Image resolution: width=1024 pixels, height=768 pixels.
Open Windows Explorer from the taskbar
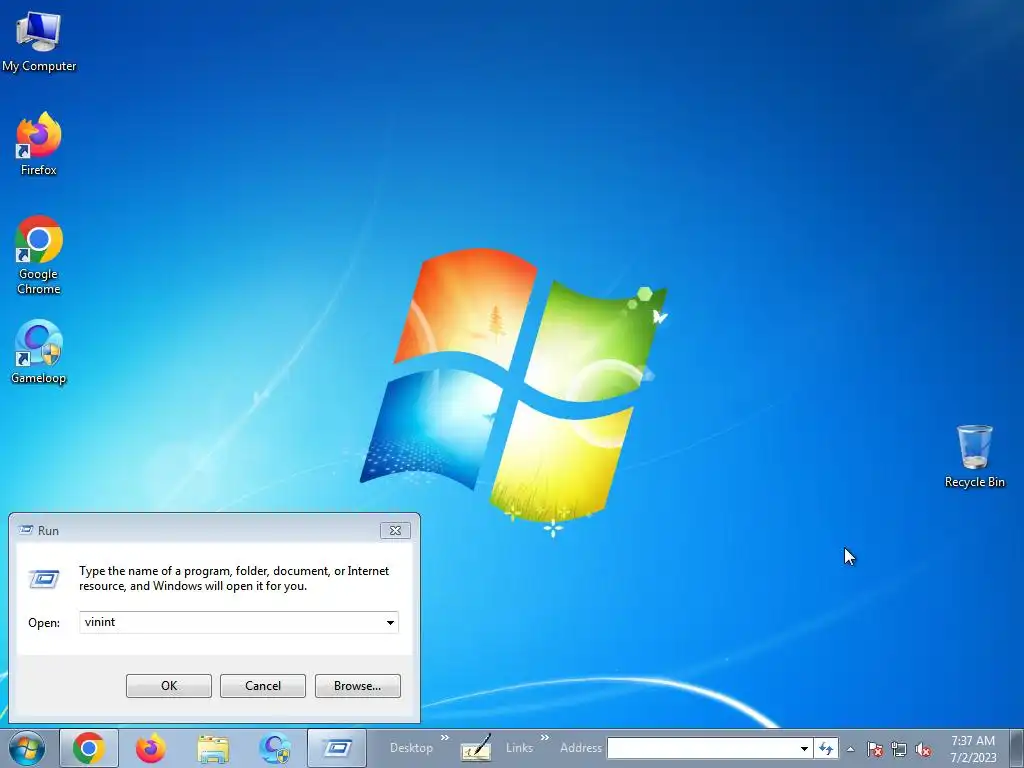213,748
